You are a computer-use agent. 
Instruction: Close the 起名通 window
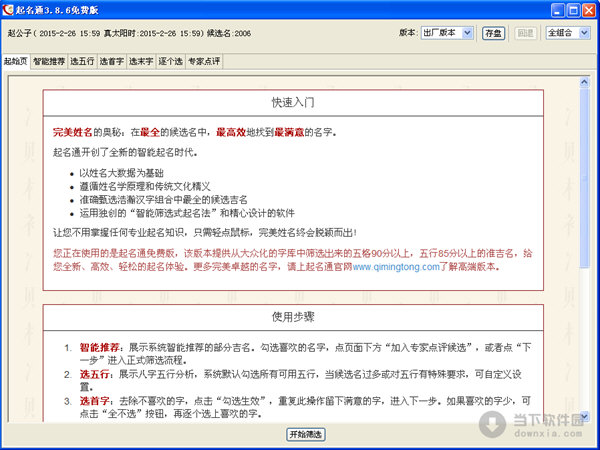coord(587,9)
